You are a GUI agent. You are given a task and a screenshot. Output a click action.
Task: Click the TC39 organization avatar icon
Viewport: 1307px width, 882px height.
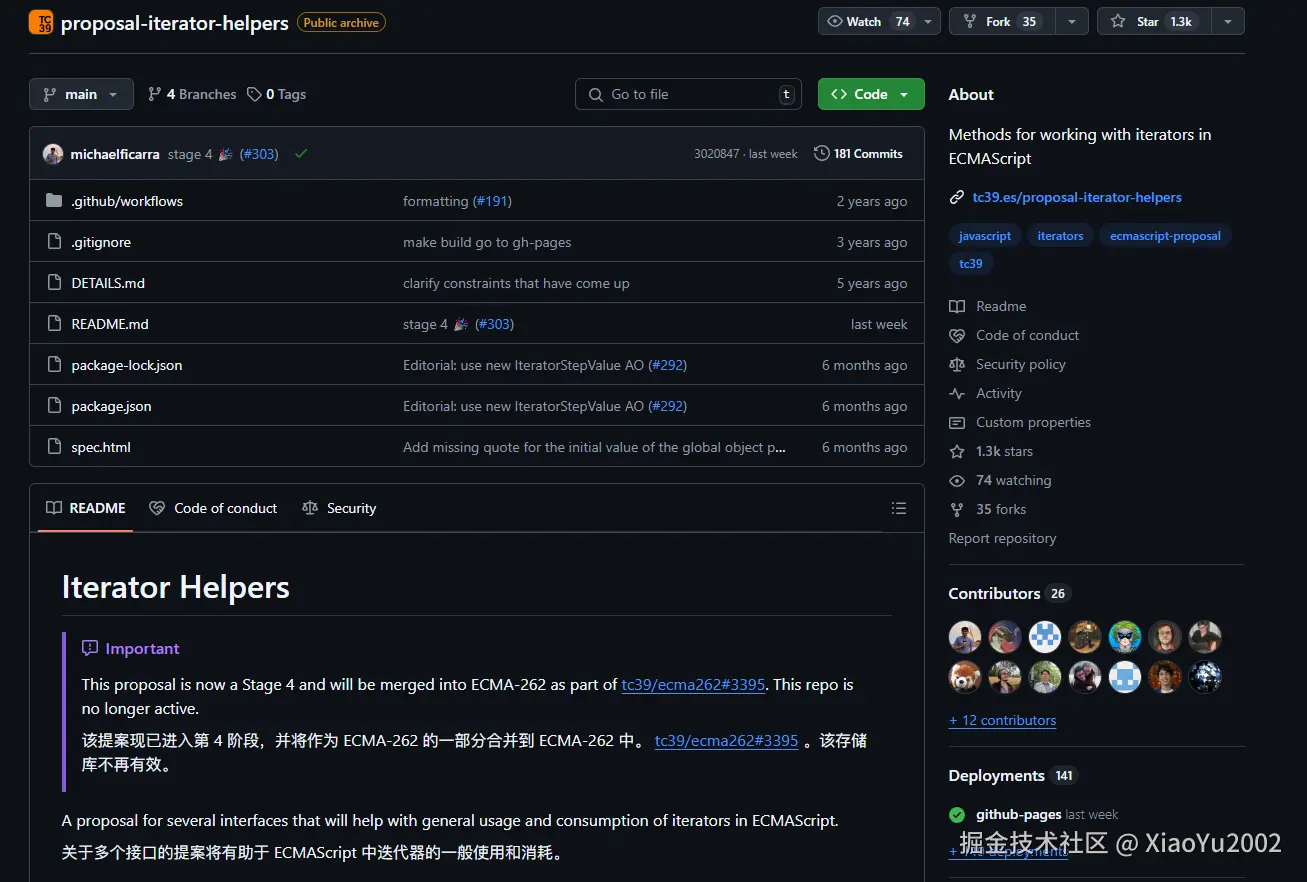pyautogui.click(x=41, y=22)
